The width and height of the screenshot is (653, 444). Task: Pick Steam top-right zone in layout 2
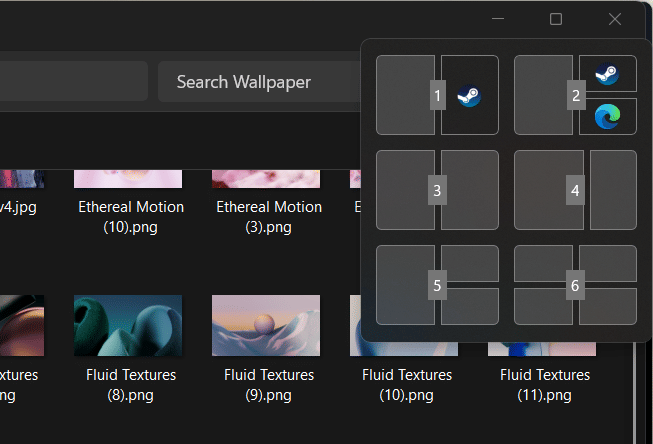pos(608,73)
